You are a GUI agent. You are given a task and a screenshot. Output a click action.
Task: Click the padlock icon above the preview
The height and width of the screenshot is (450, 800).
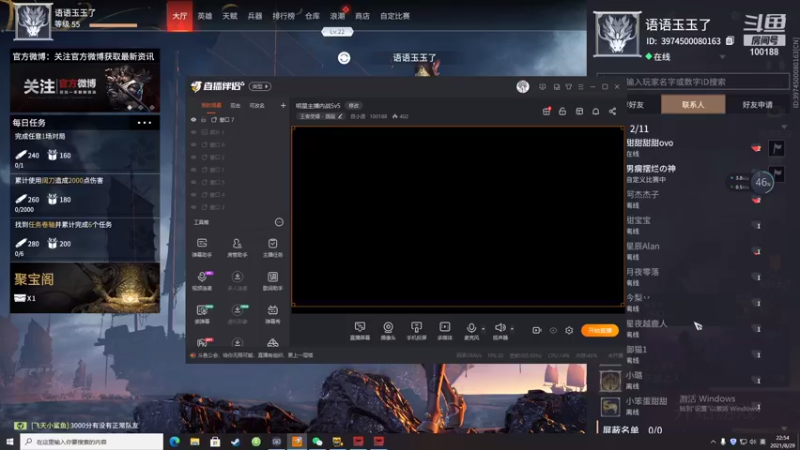click(562, 111)
